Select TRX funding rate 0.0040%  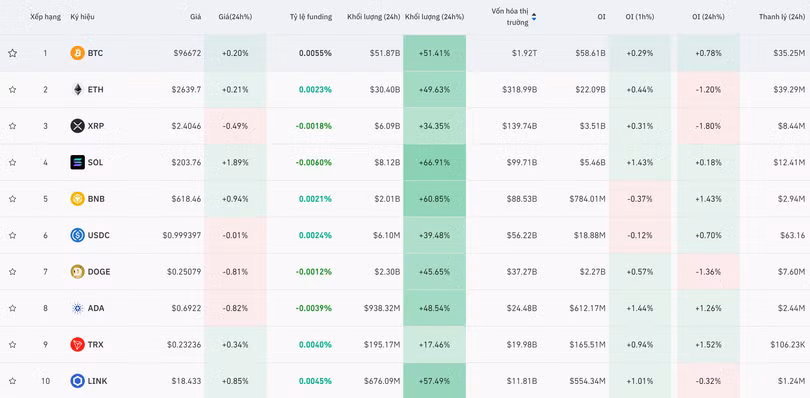coord(315,345)
